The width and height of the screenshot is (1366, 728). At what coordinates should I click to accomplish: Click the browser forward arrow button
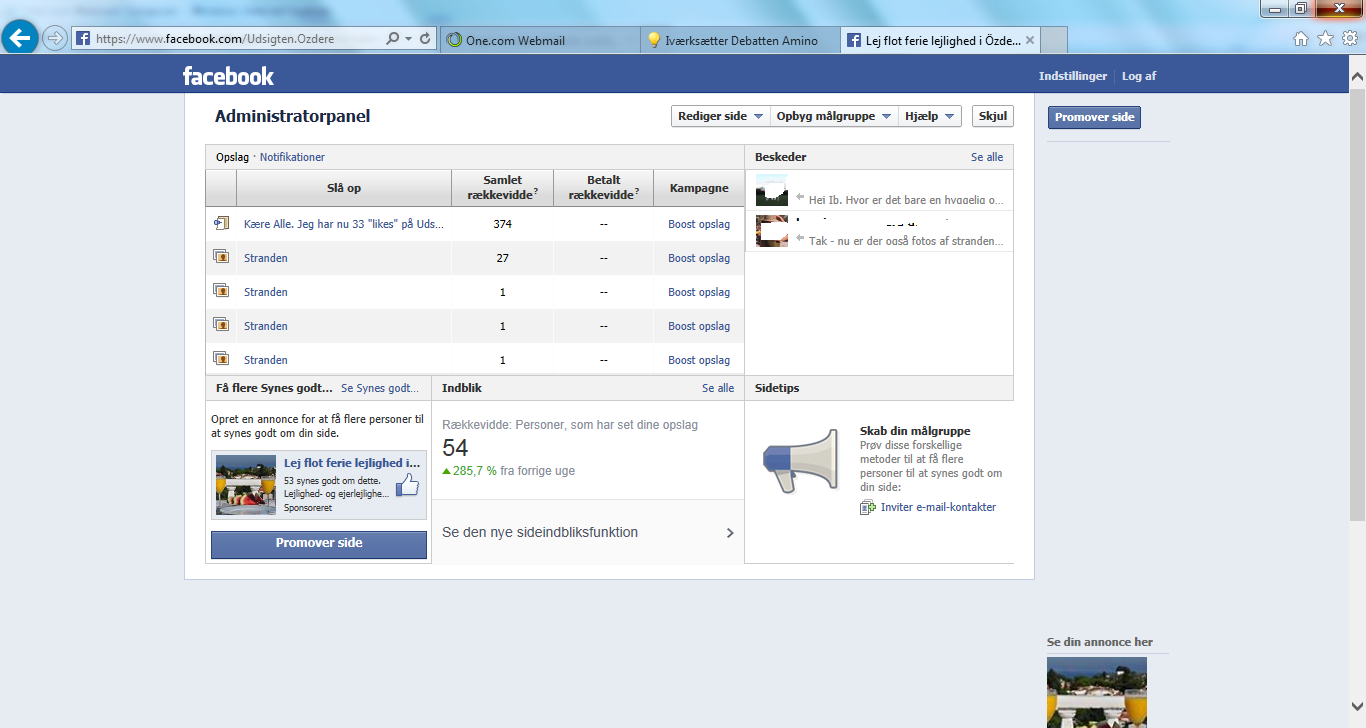pos(55,39)
